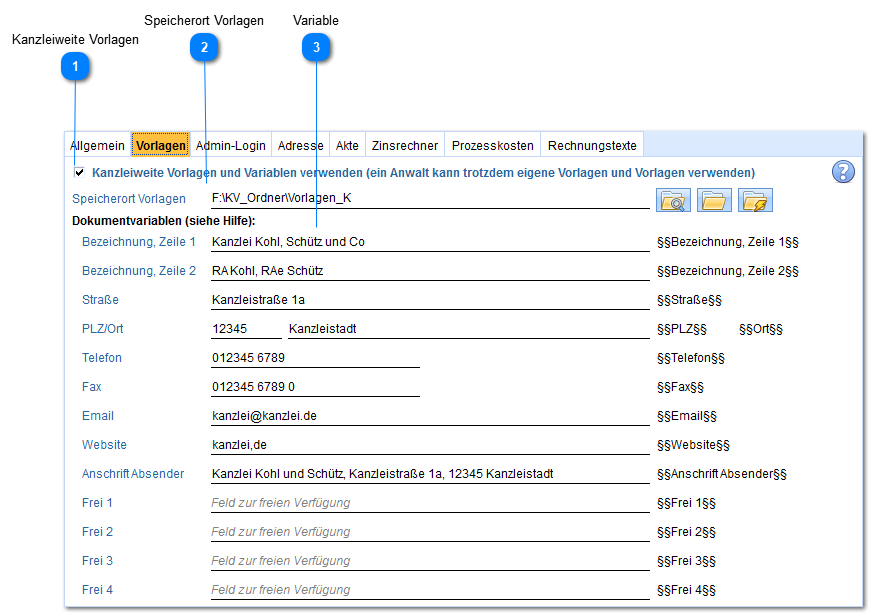Click the variable text §§Frei 2§§
The height and width of the screenshot is (616, 872).
pos(686,531)
